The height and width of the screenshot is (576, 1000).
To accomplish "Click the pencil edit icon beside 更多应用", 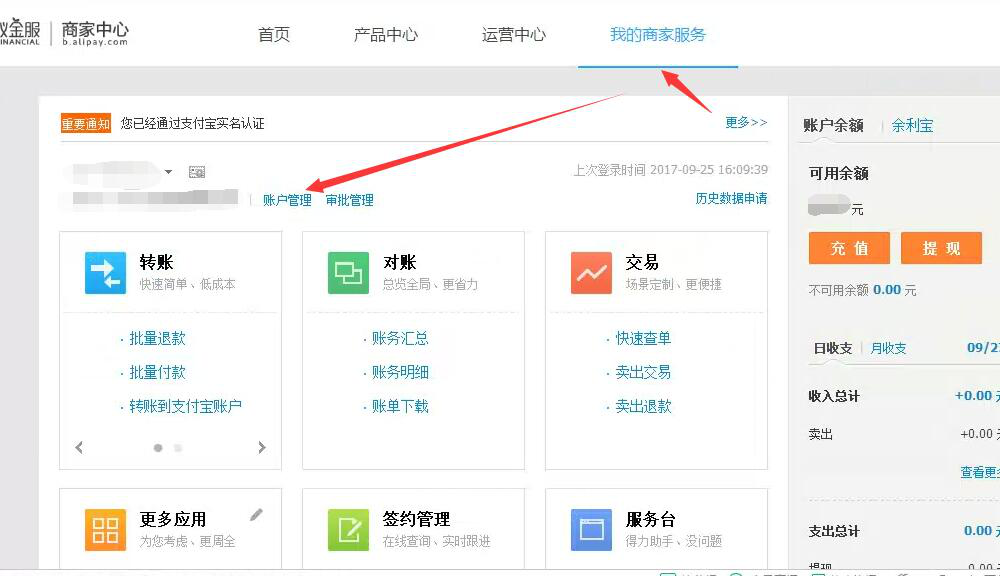I will pyautogui.click(x=256, y=515).
